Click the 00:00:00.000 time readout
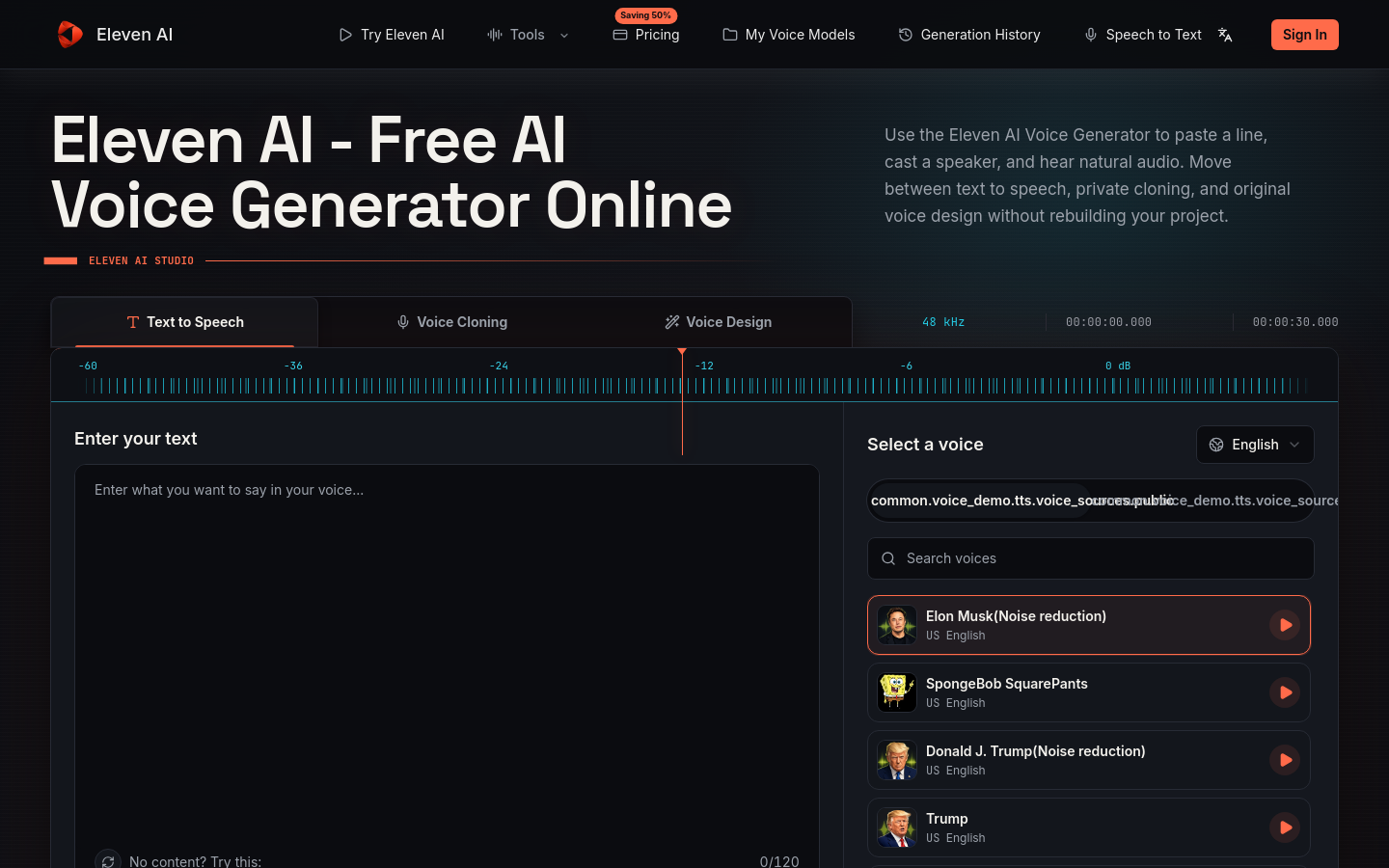 click(x=1108, y=322)
